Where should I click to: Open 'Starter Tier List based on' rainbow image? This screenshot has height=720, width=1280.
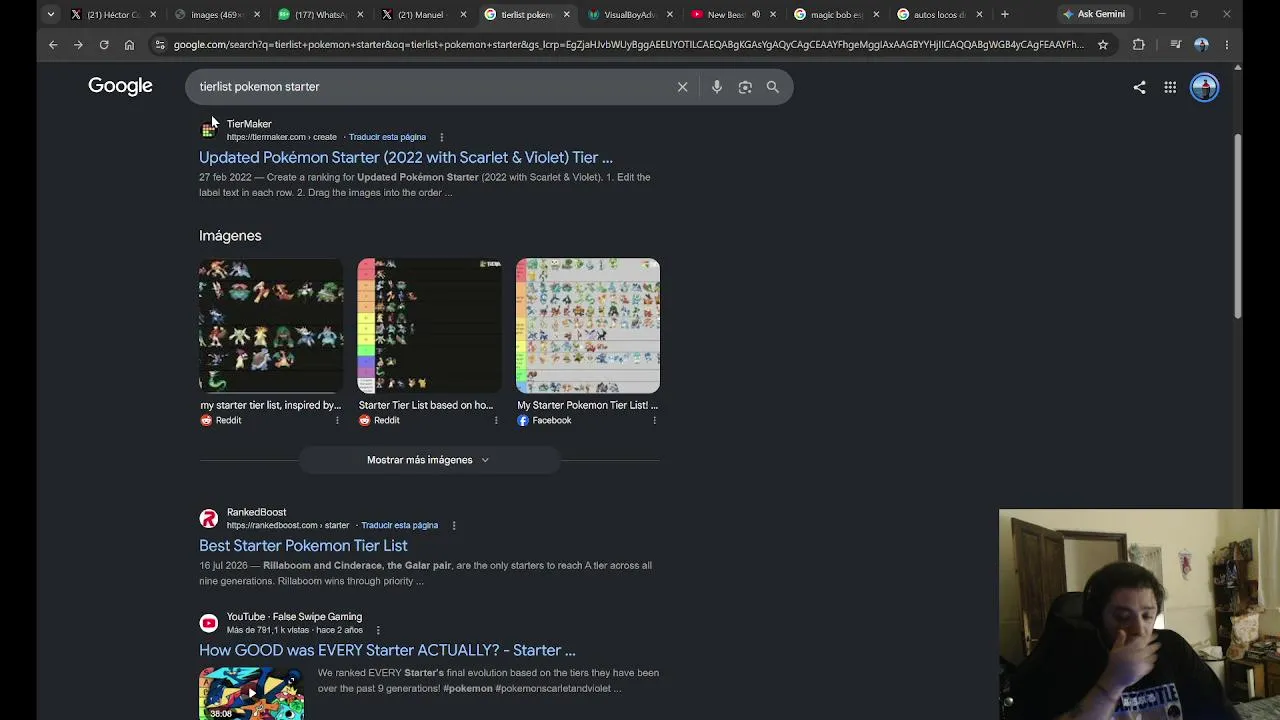pyautogui.click(x=429, y=326)
